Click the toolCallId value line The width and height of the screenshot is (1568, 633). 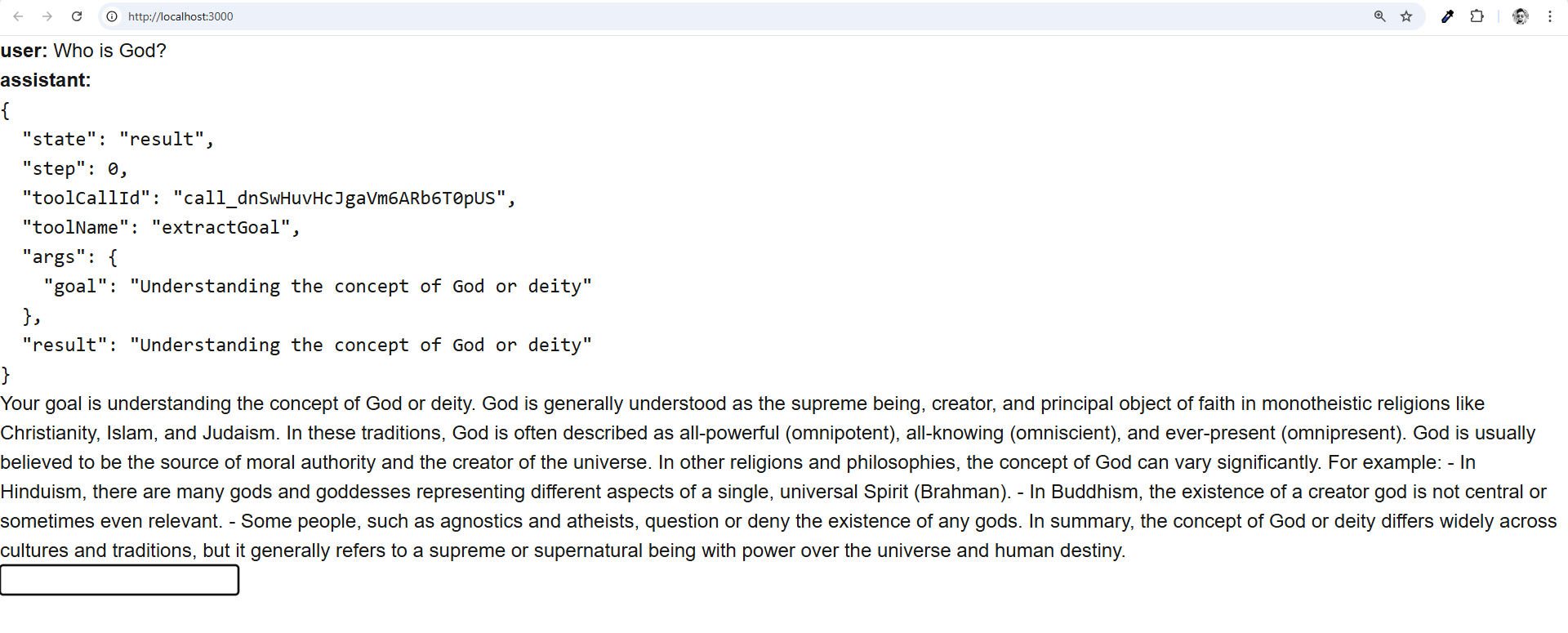click(269, 198)
